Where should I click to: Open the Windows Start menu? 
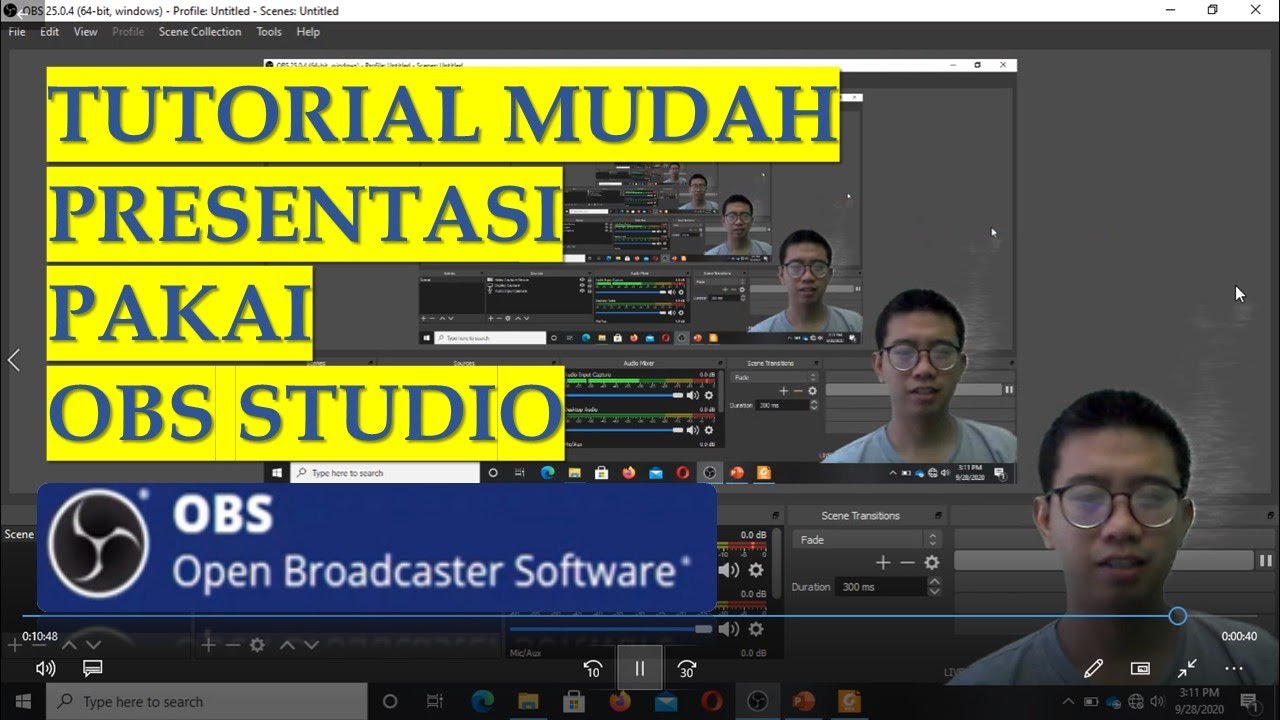pyautogui.click(x=23, y=701)
